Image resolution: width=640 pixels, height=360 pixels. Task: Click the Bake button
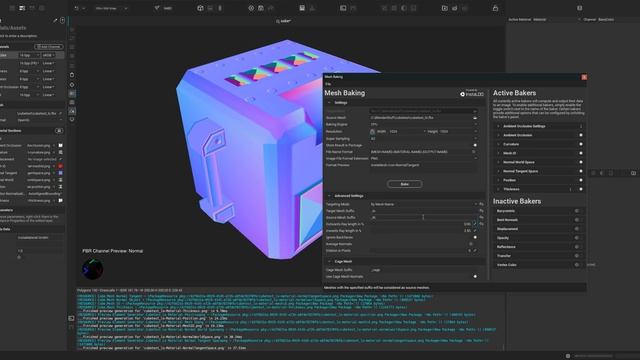click(404, 184)
